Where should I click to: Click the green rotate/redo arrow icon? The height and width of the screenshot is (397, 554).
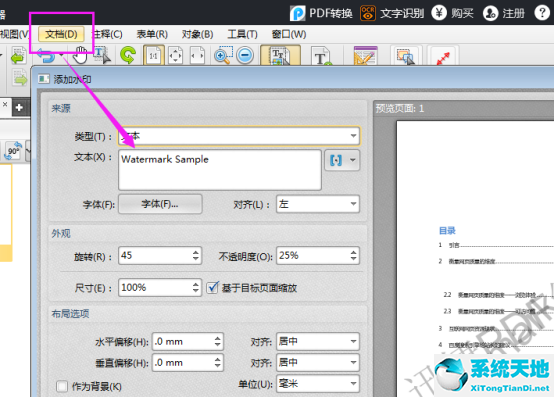coord(128,55)
